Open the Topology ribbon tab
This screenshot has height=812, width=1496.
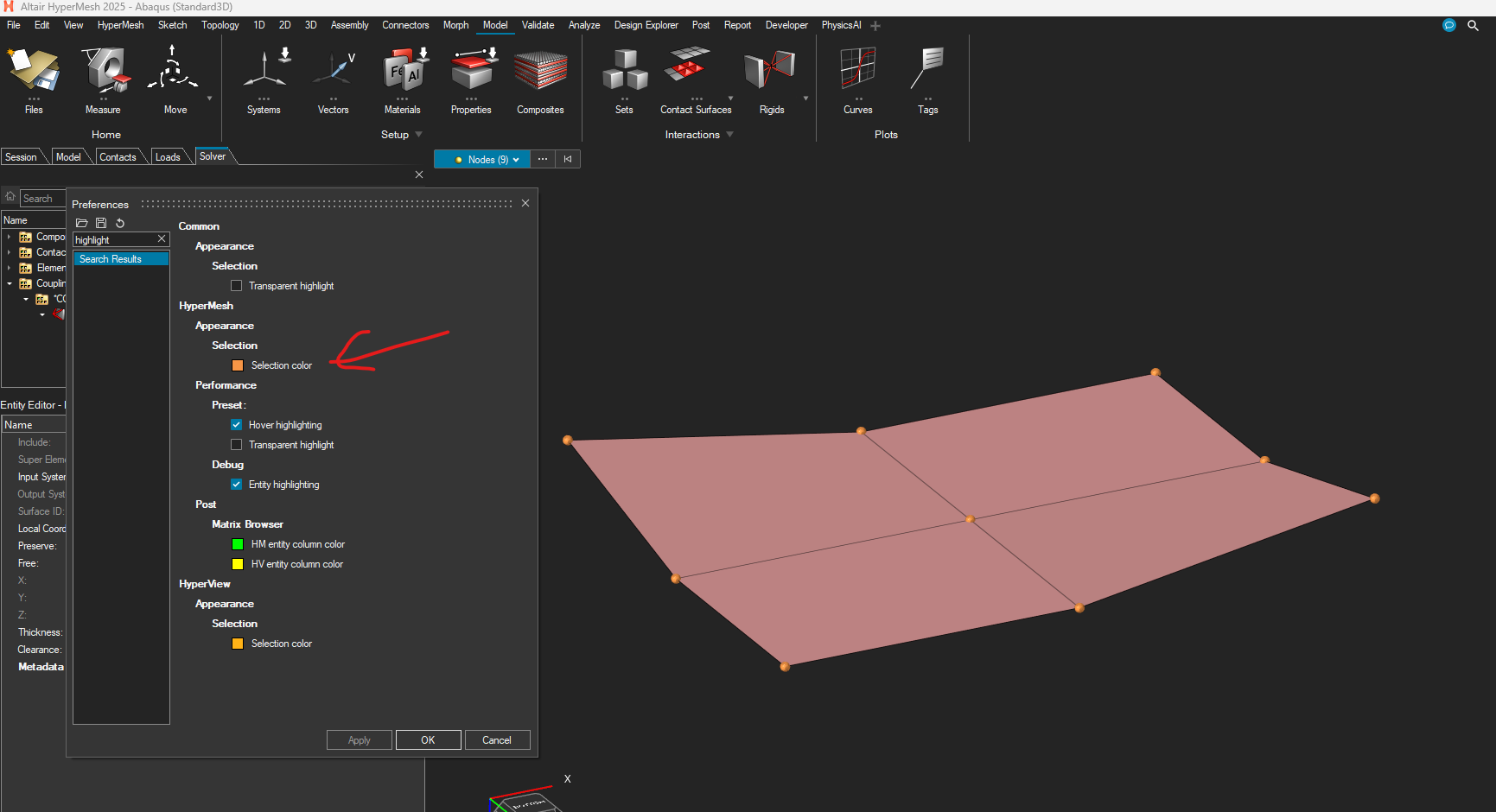(x=220, y=25)
